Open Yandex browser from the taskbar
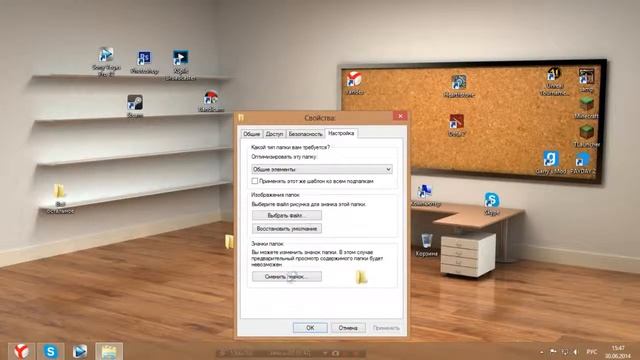This screenshot has width=640, height=360. [x=21, y=351]
